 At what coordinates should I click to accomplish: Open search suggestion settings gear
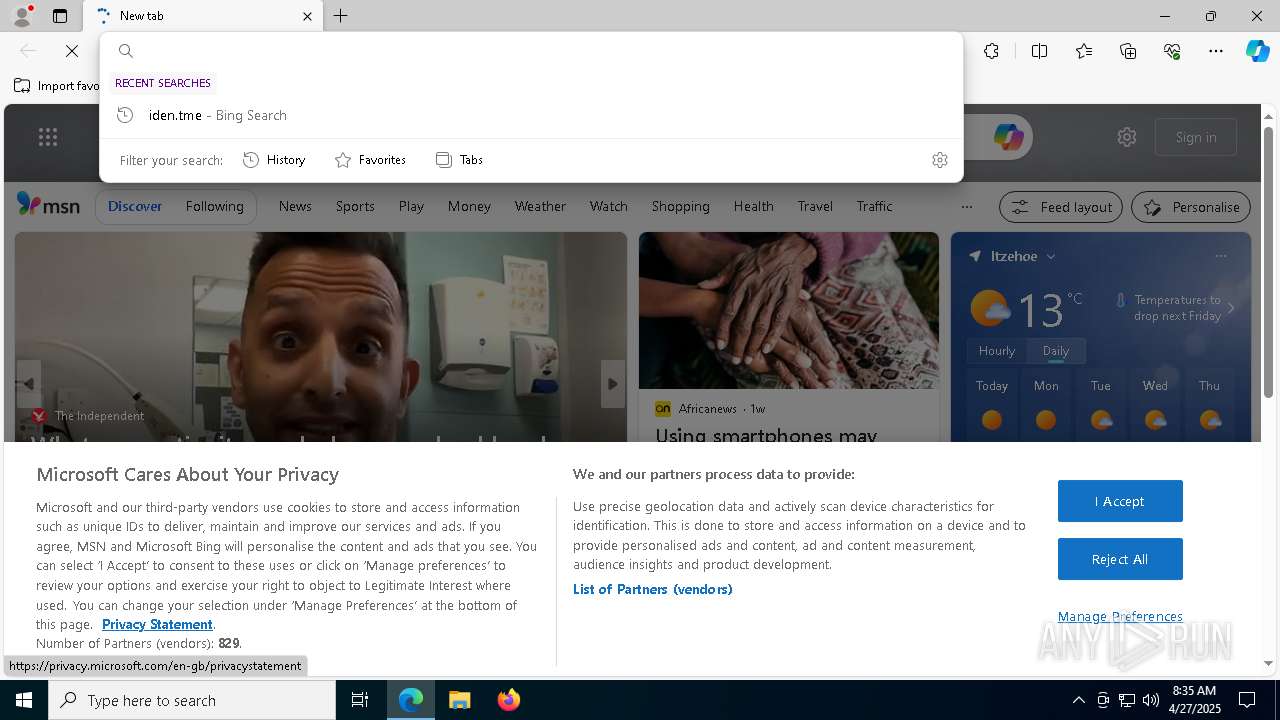[939, 160]
